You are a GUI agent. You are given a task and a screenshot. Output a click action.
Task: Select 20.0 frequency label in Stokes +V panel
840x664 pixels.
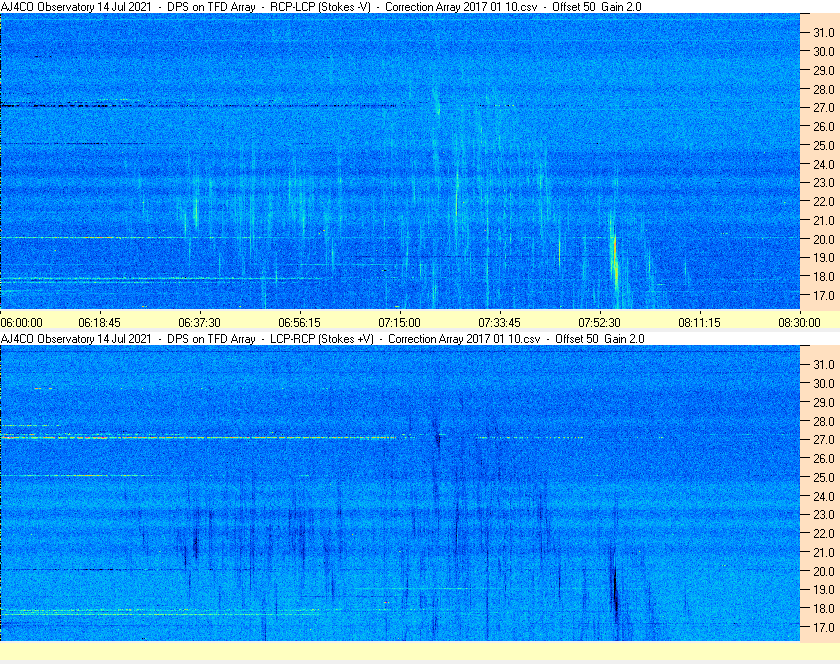(x=824, y=571)
